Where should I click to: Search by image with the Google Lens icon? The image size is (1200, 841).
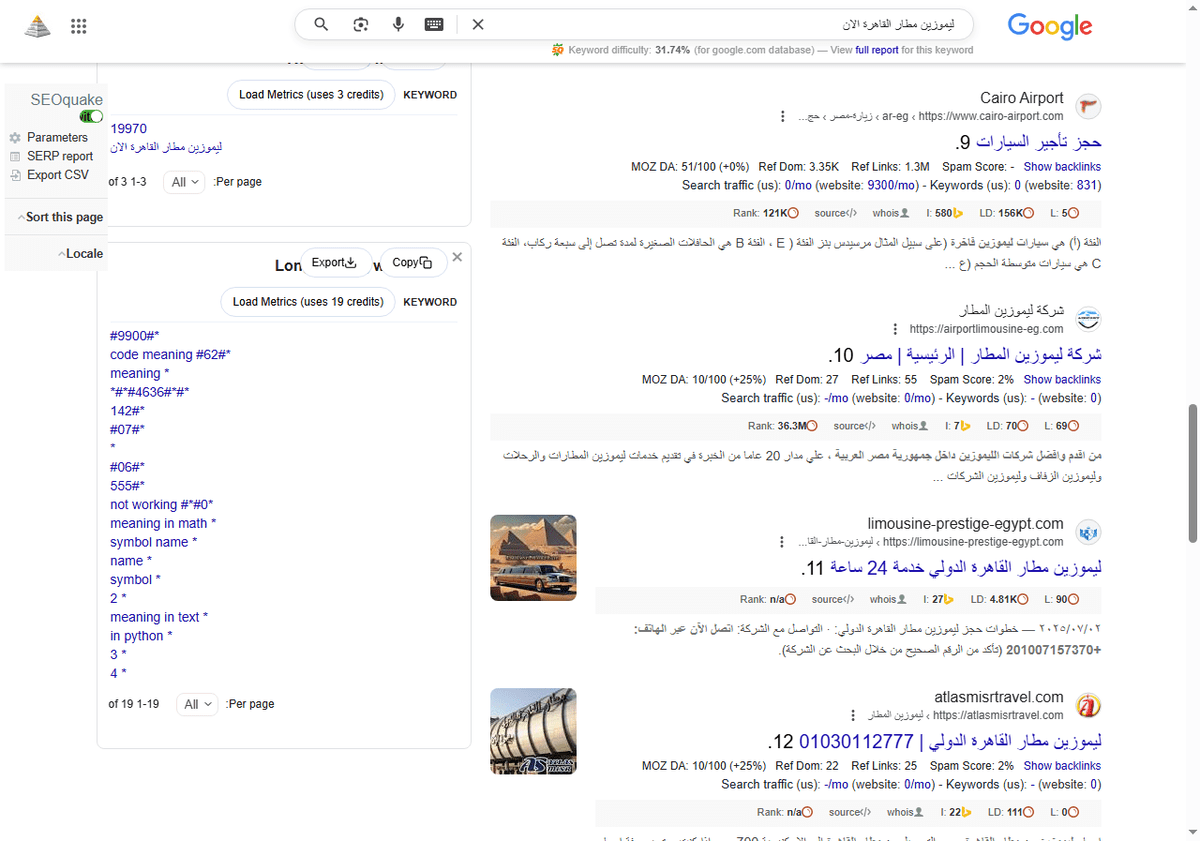[360, 25]
